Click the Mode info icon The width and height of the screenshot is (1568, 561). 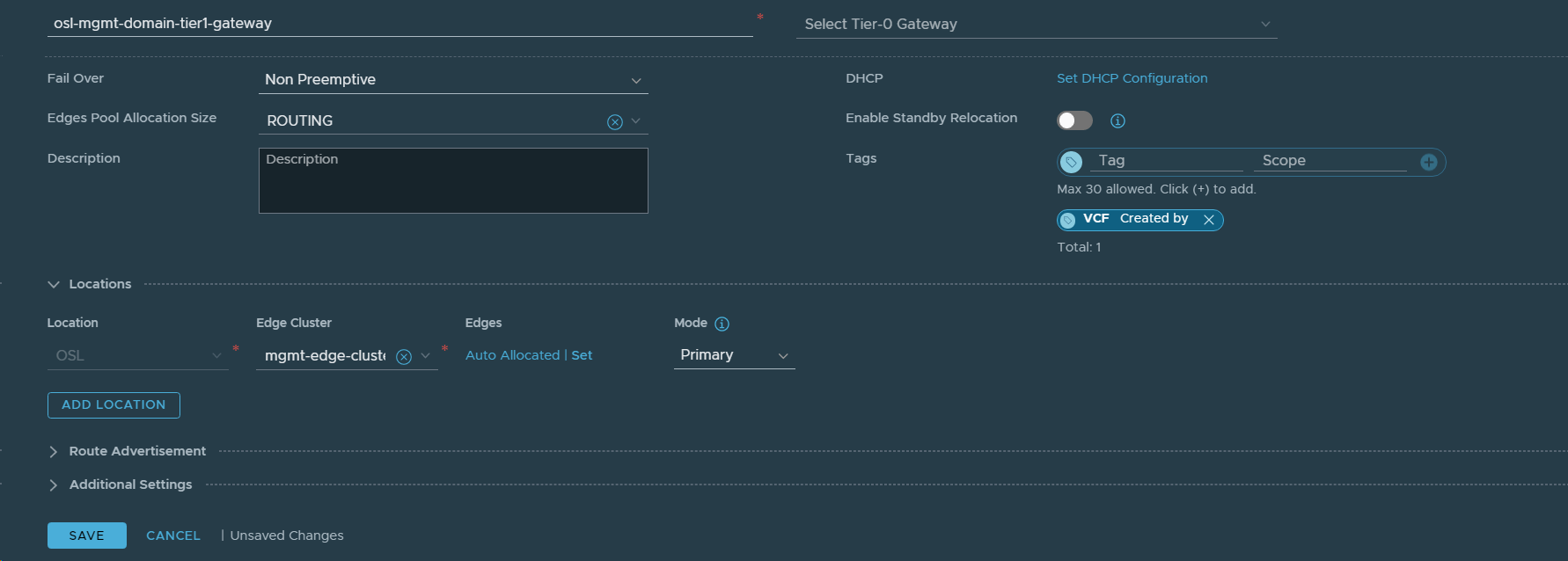(722, 324)
